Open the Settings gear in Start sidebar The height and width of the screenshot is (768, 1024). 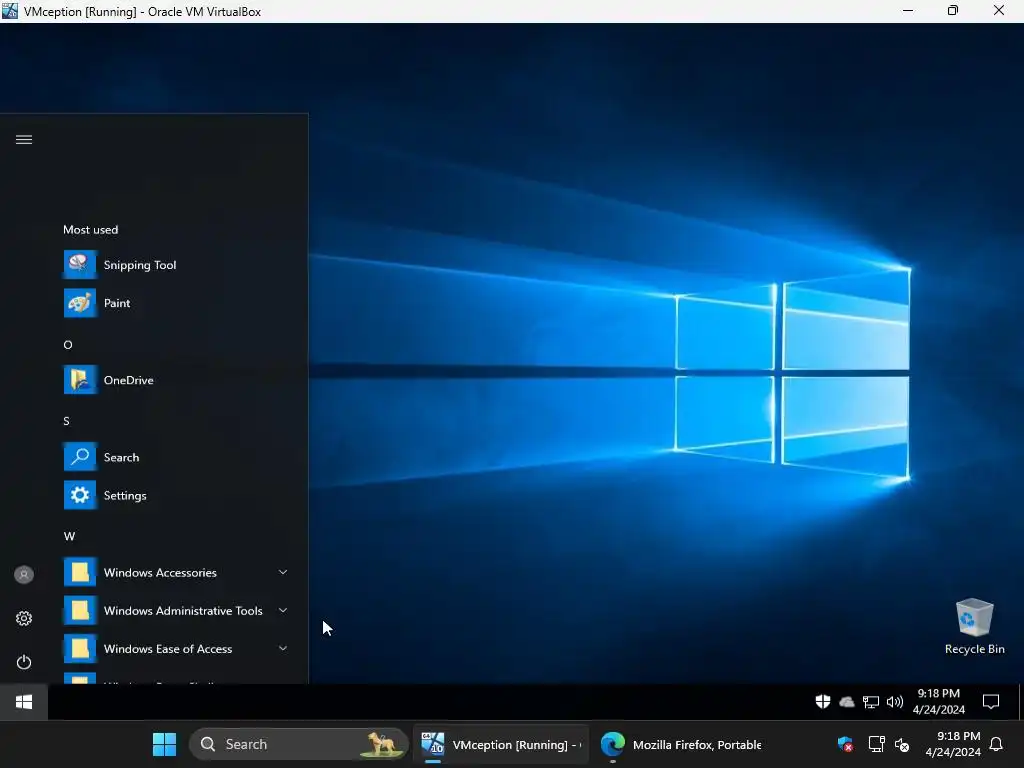click(x=24, y=618)
